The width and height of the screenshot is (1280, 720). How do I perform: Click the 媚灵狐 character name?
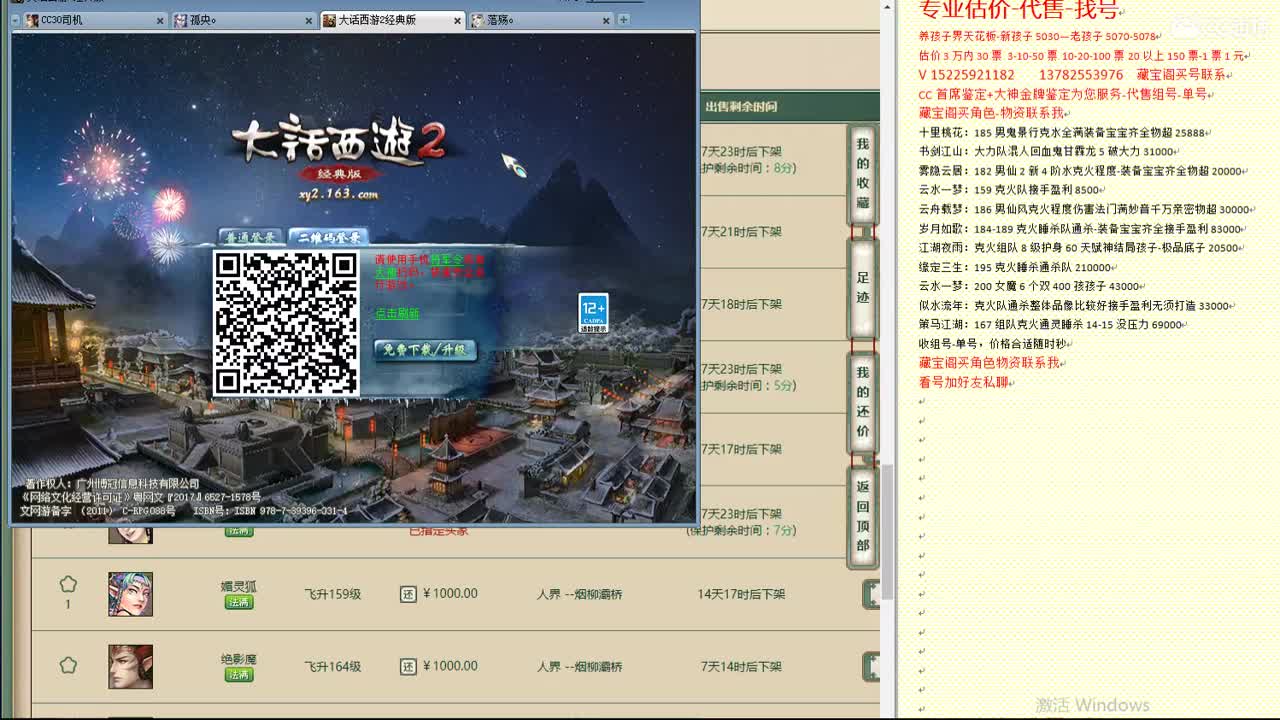(x=239, y=586)
